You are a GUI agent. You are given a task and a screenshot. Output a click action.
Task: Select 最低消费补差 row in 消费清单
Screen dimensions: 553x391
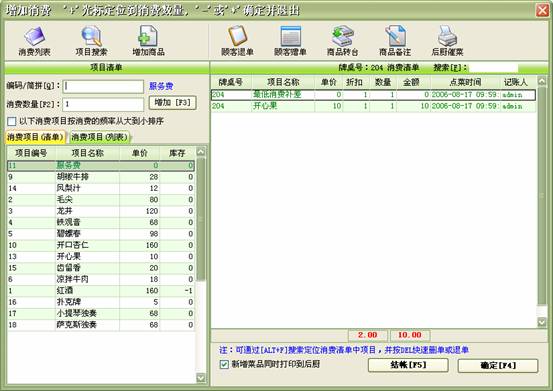click(373, 94)
